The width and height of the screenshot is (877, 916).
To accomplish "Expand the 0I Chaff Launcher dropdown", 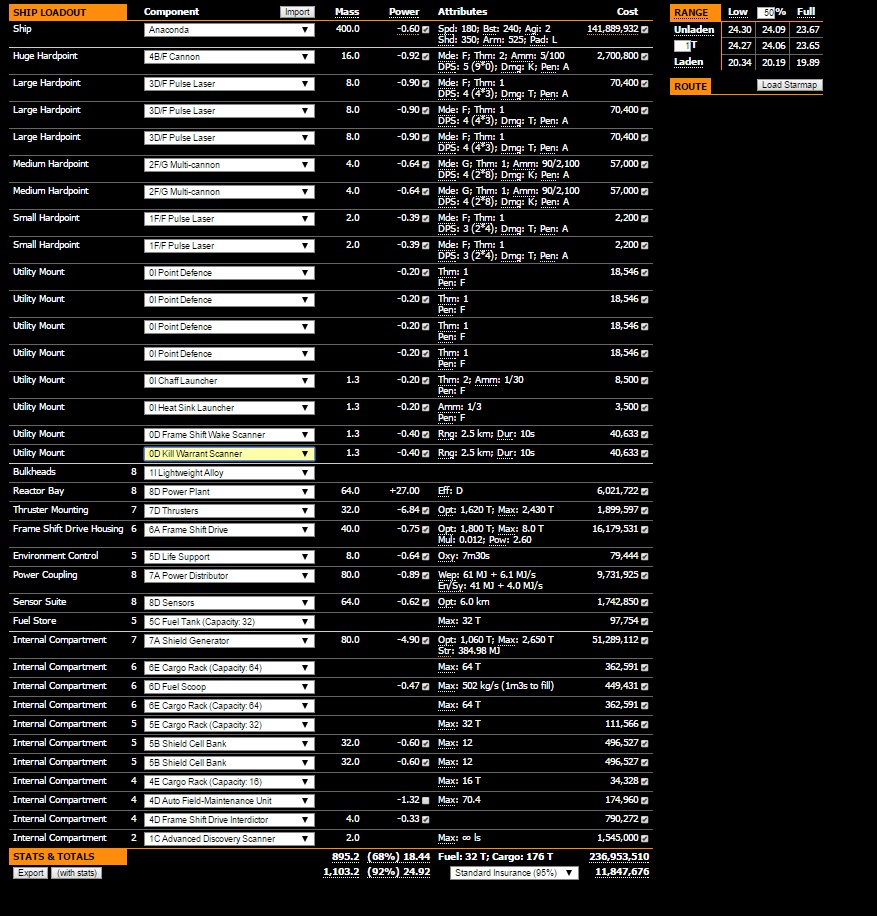I will (x=229, y=381).
